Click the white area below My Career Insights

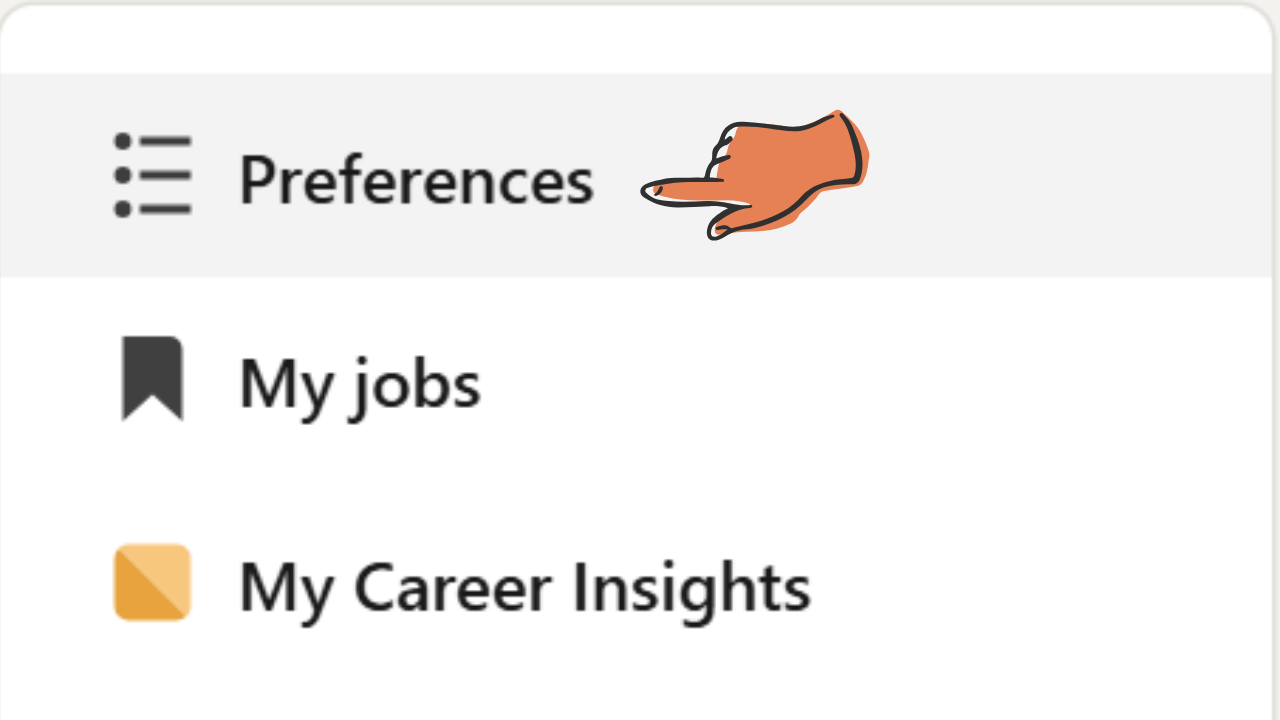point(640,680)
